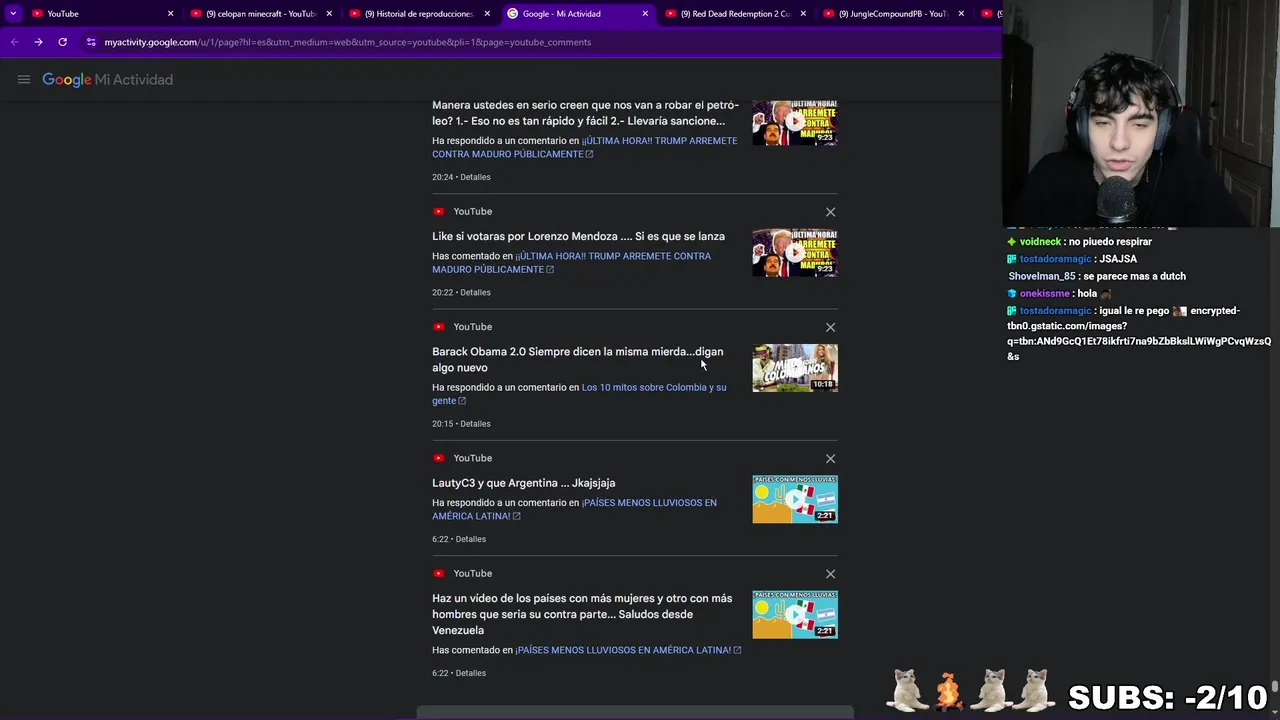Image resolution: width=1280 pixels, height=720 pixels.
Task: Open Países menos lluviosos link in Venezuela entry
Action: pyautogui.click(x=623, y=650)
